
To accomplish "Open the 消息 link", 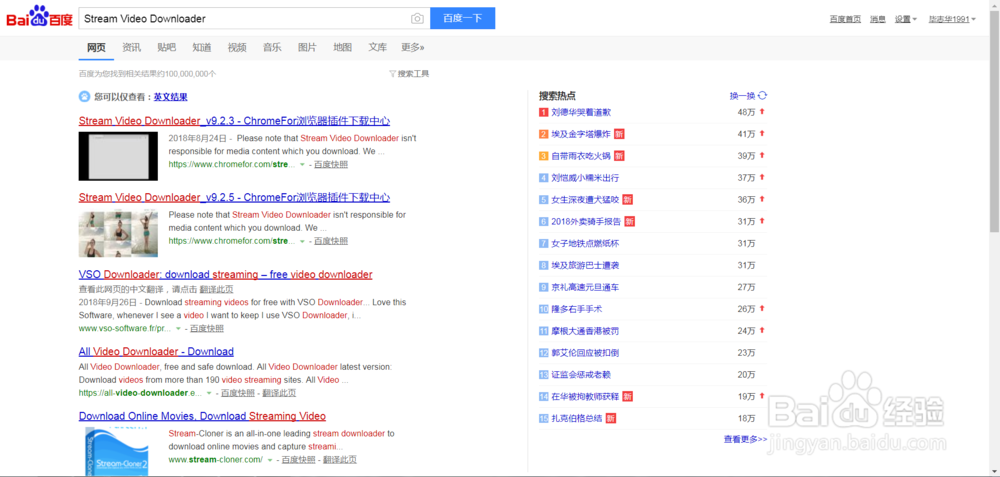I will tap(878, 19).
